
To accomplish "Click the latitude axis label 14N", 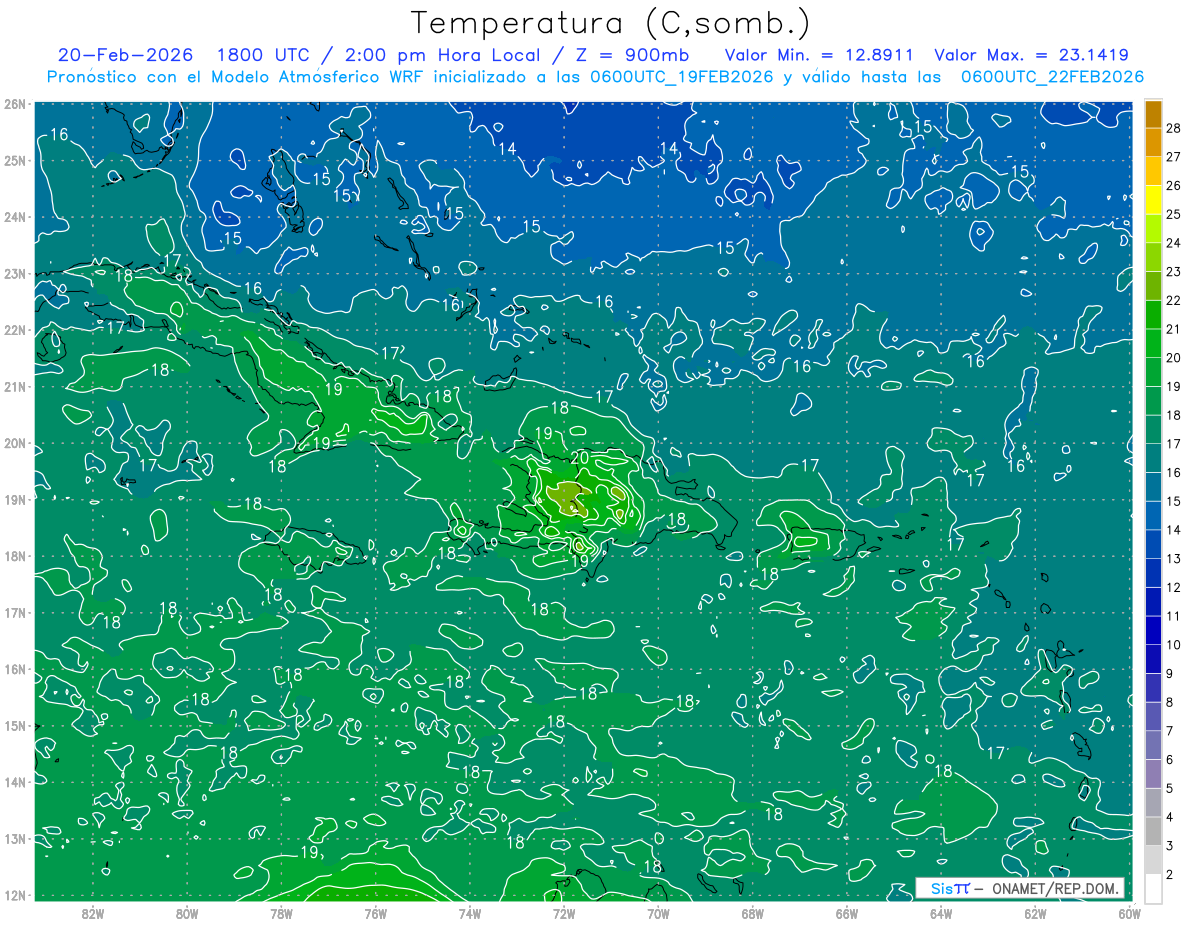I will (x=16, y=782).
